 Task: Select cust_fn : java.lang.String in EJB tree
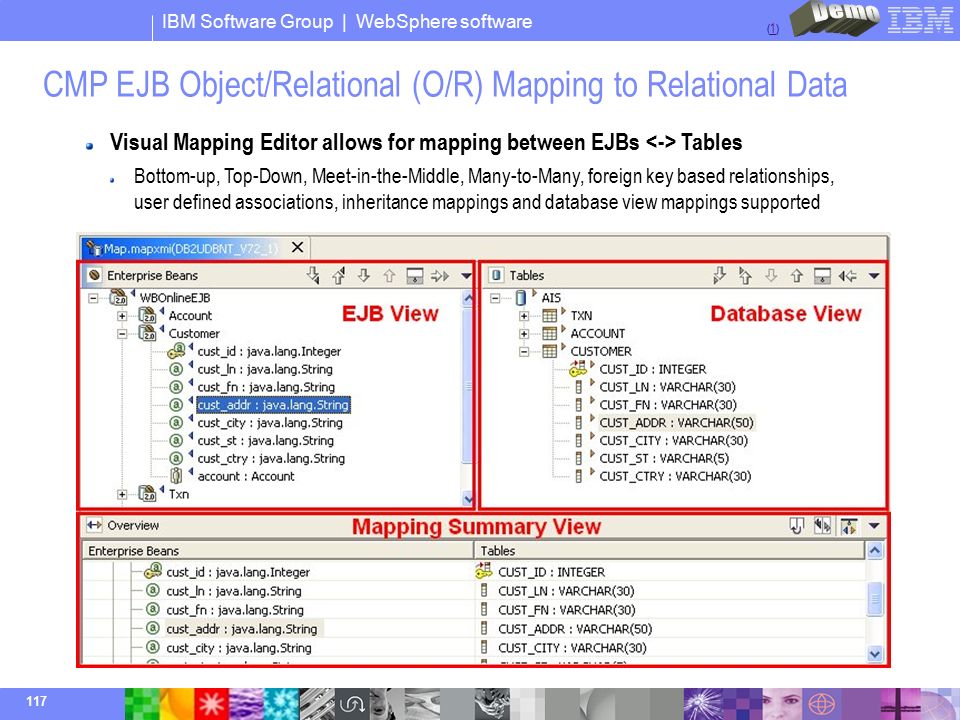[x=266, y=387]
